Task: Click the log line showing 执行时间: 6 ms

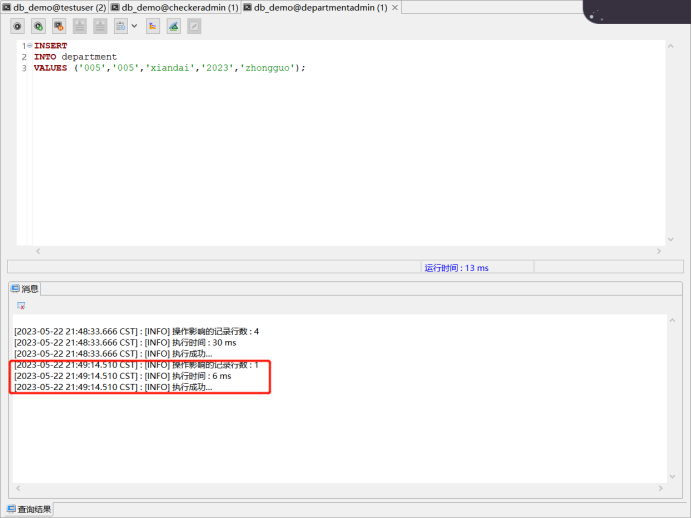Action: click(x=123, y=376)
